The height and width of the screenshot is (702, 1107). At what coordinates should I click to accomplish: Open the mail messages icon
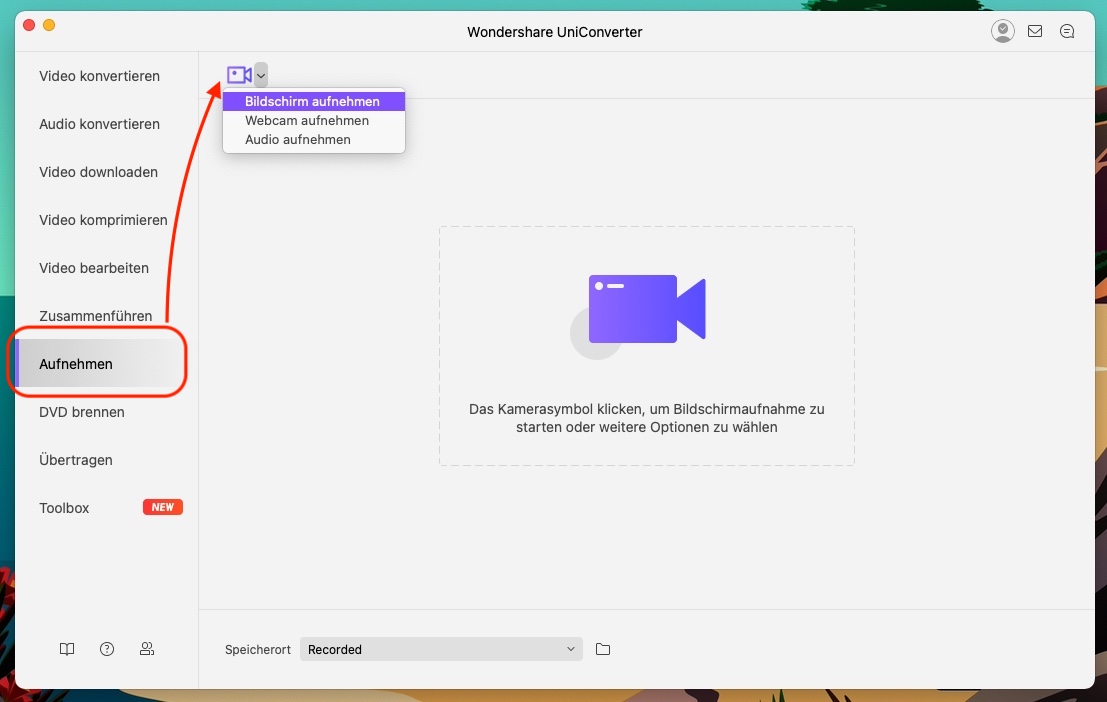[x=1035, y=31]
